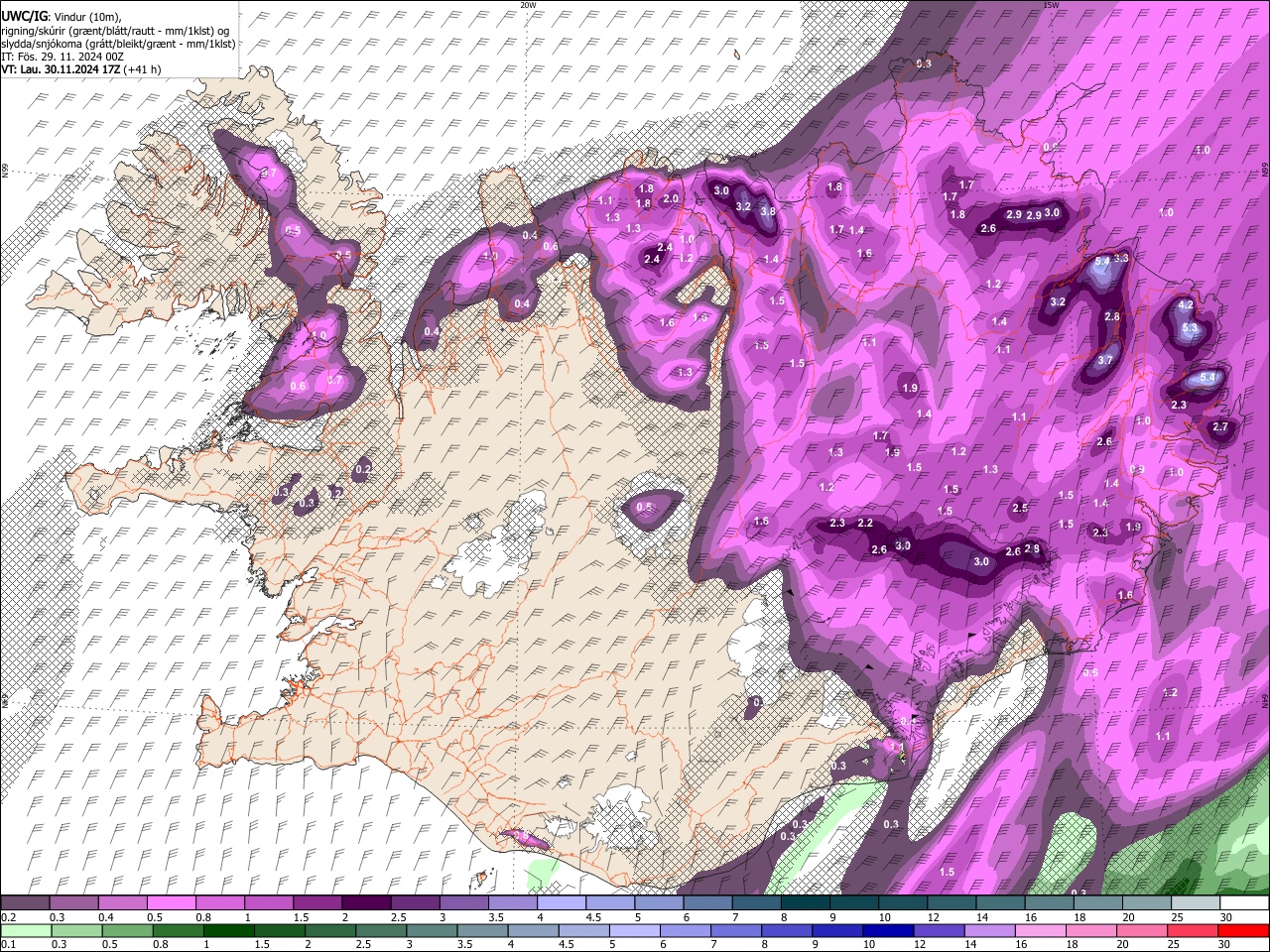Select the top legend swatch starting at 8
Viewport: 1270px width, 952px height.
806,903
